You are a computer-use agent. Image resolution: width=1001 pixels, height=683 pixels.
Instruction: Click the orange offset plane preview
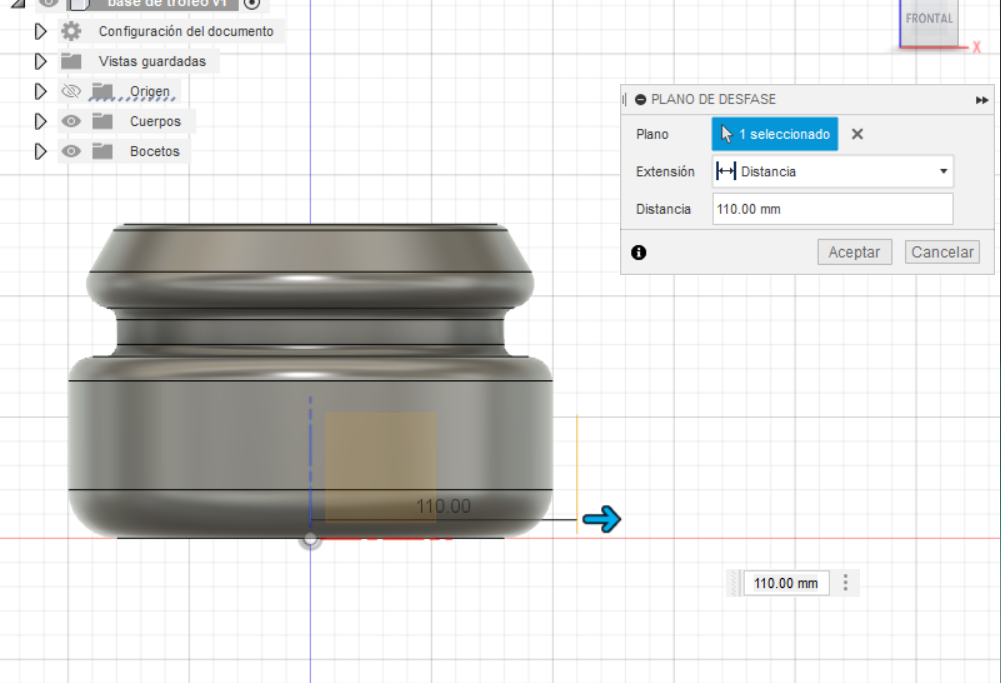click(x=381, y=467)
